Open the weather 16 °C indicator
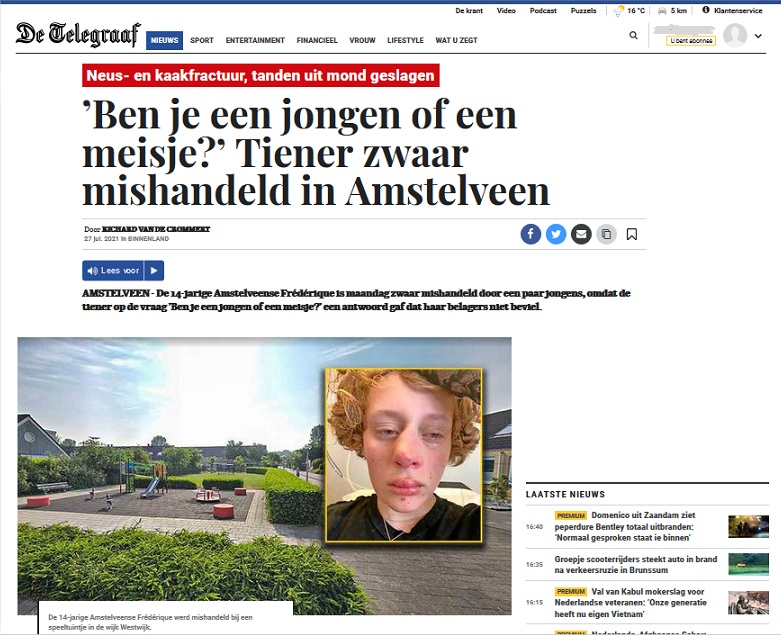This screenshot has width=781, height=636. click(x=629, y=10)
